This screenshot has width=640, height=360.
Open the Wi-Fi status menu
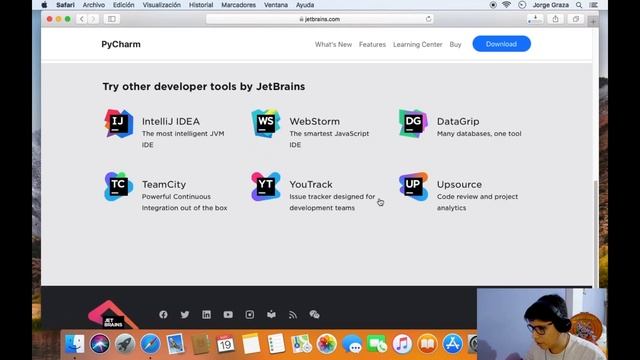[x=506, y=5]
